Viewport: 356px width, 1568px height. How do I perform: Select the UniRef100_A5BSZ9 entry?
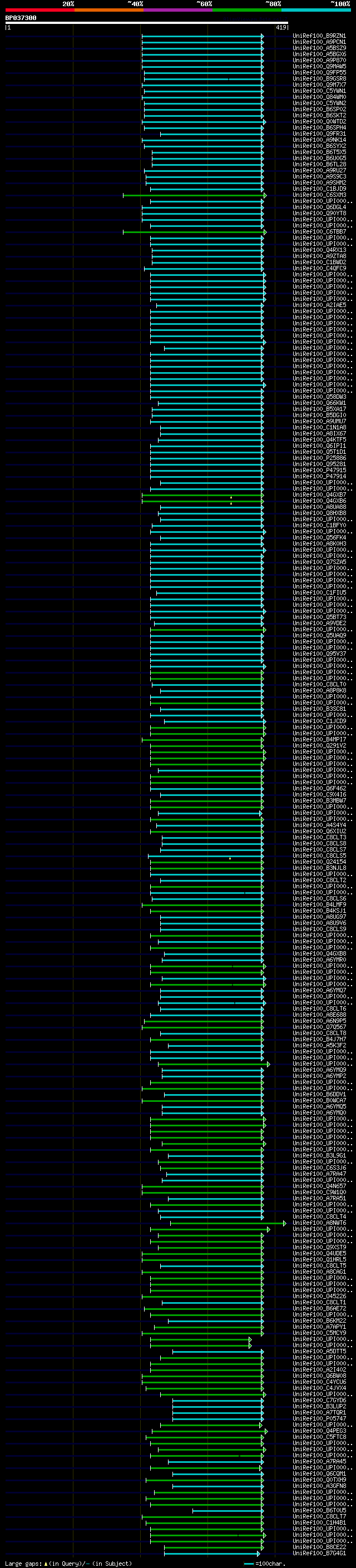coord(319,48)
